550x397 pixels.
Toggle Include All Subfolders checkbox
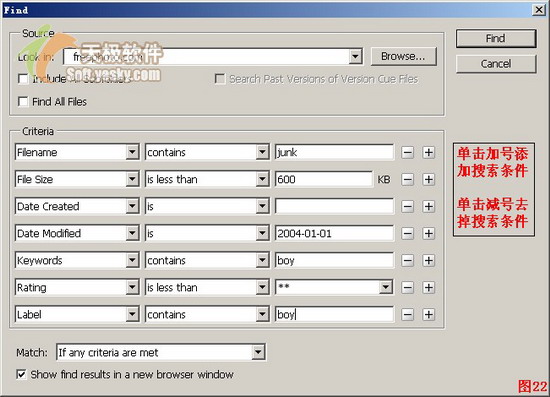tap(23, 79)
